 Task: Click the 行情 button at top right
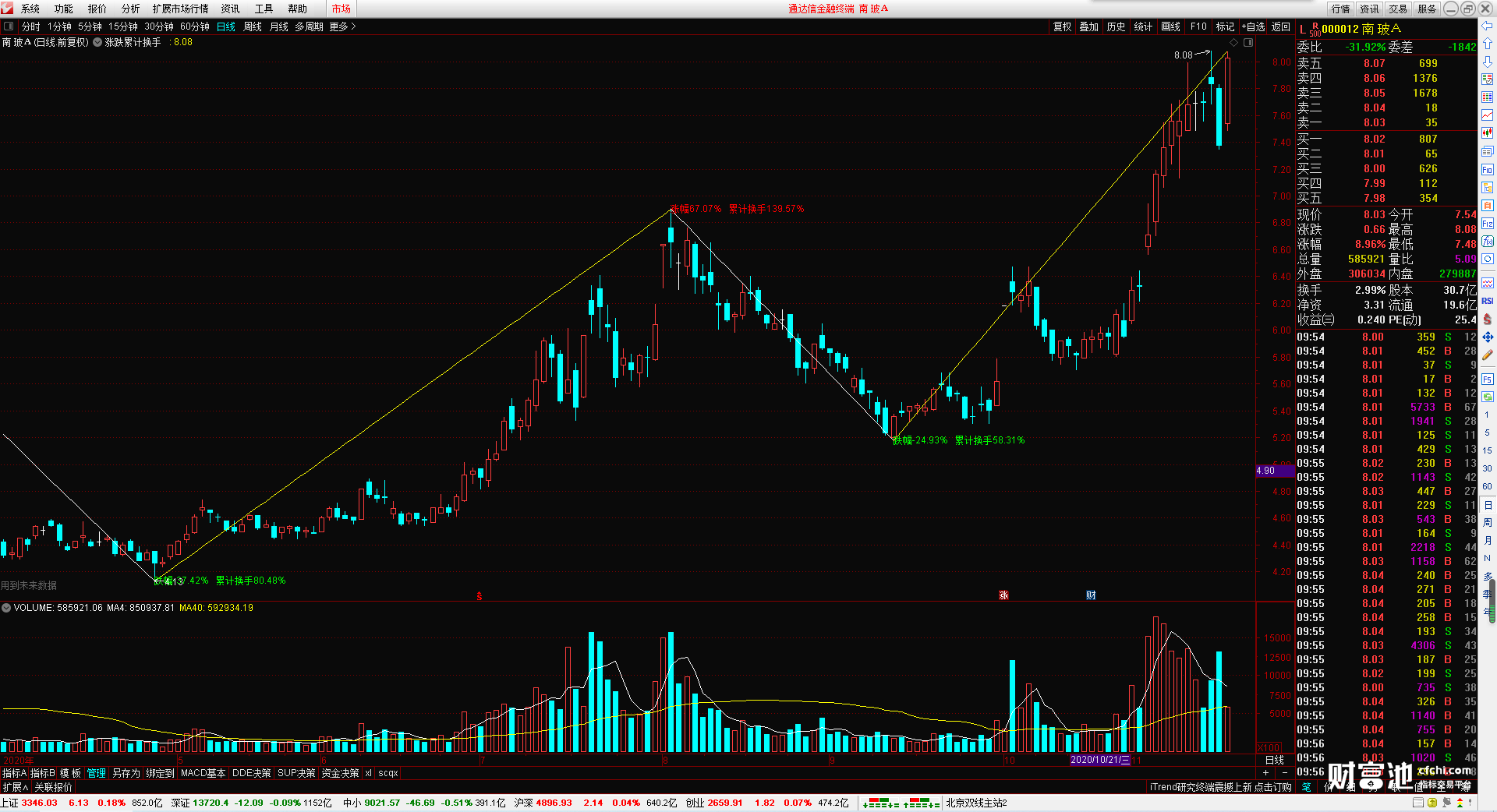(x=1340, y=9)
